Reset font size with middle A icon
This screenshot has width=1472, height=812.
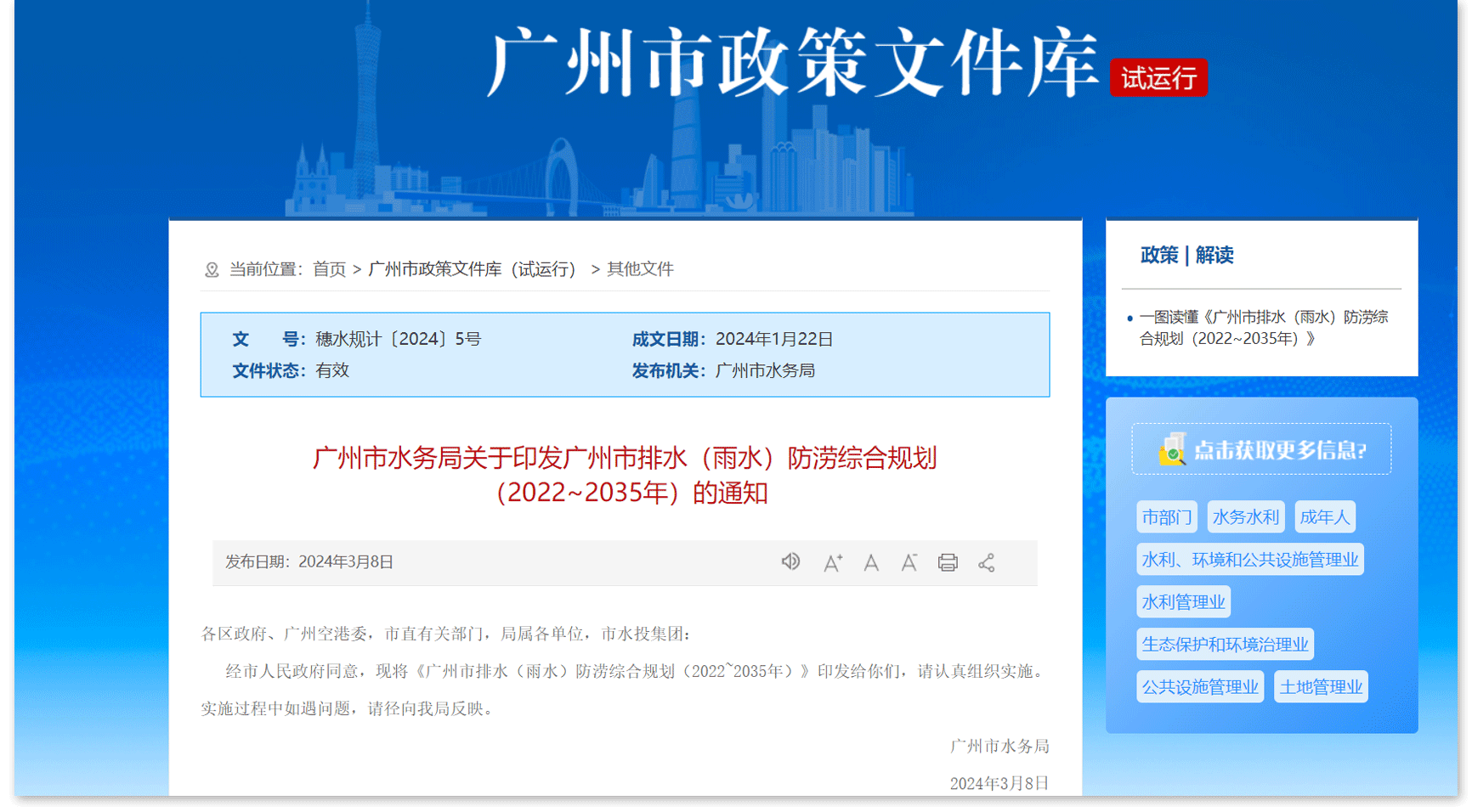pos(871,562)
